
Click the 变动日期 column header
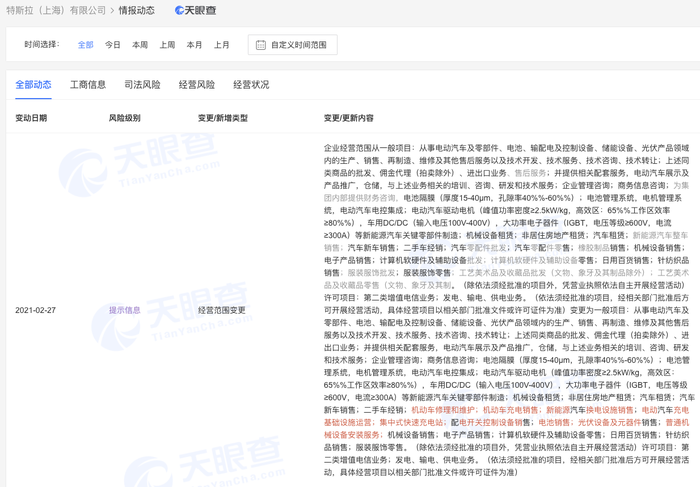[31, 118]
